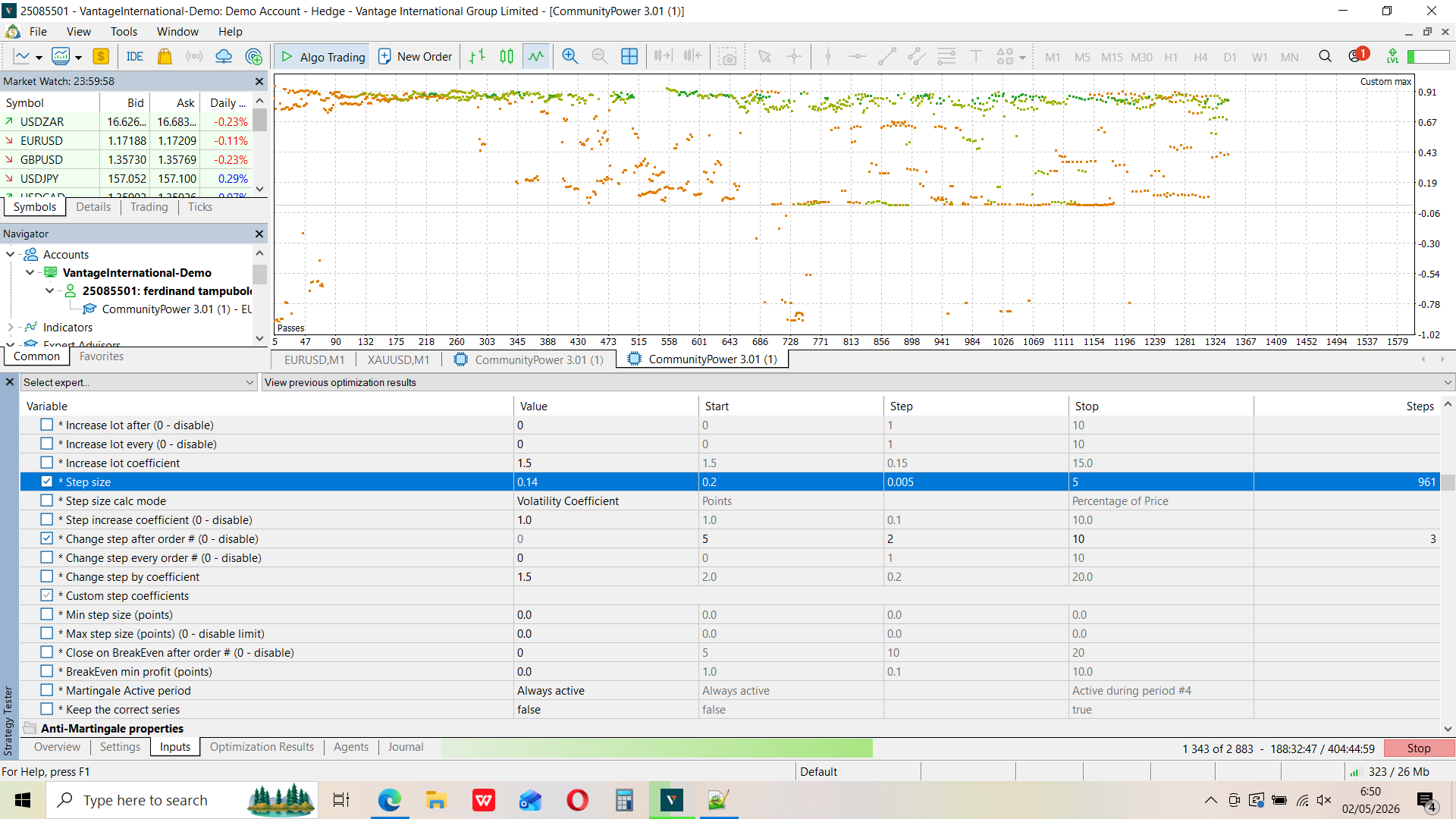
Task: Open the IDE MetaEditor icon
Action: point(135,57)
